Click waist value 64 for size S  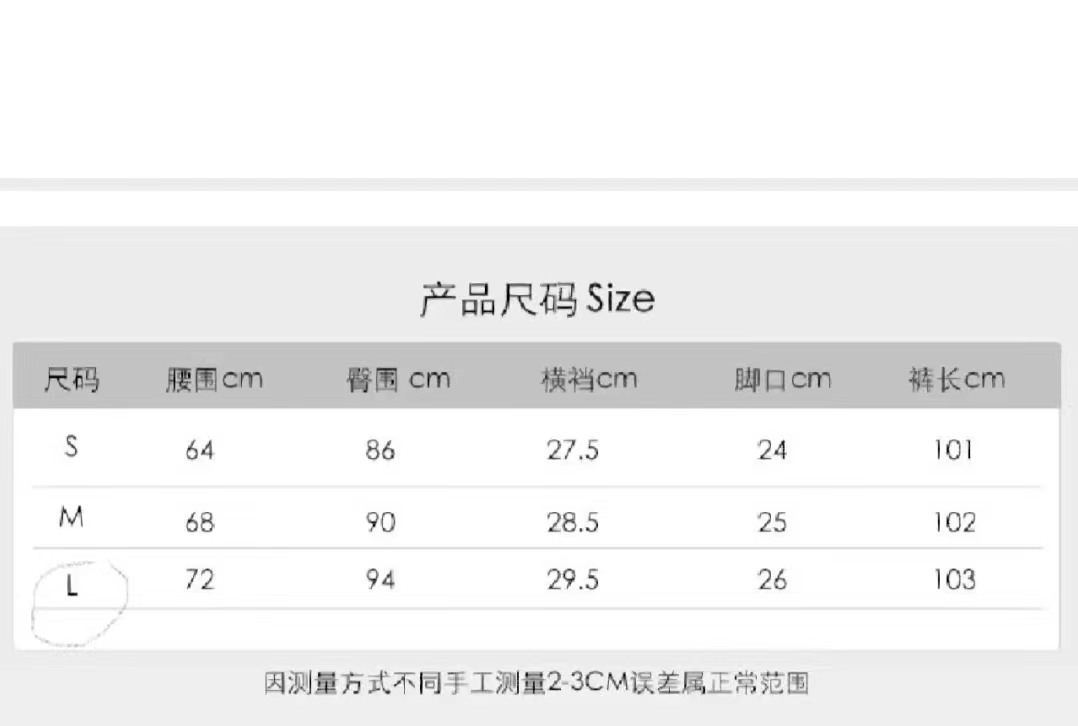point(200,451)
